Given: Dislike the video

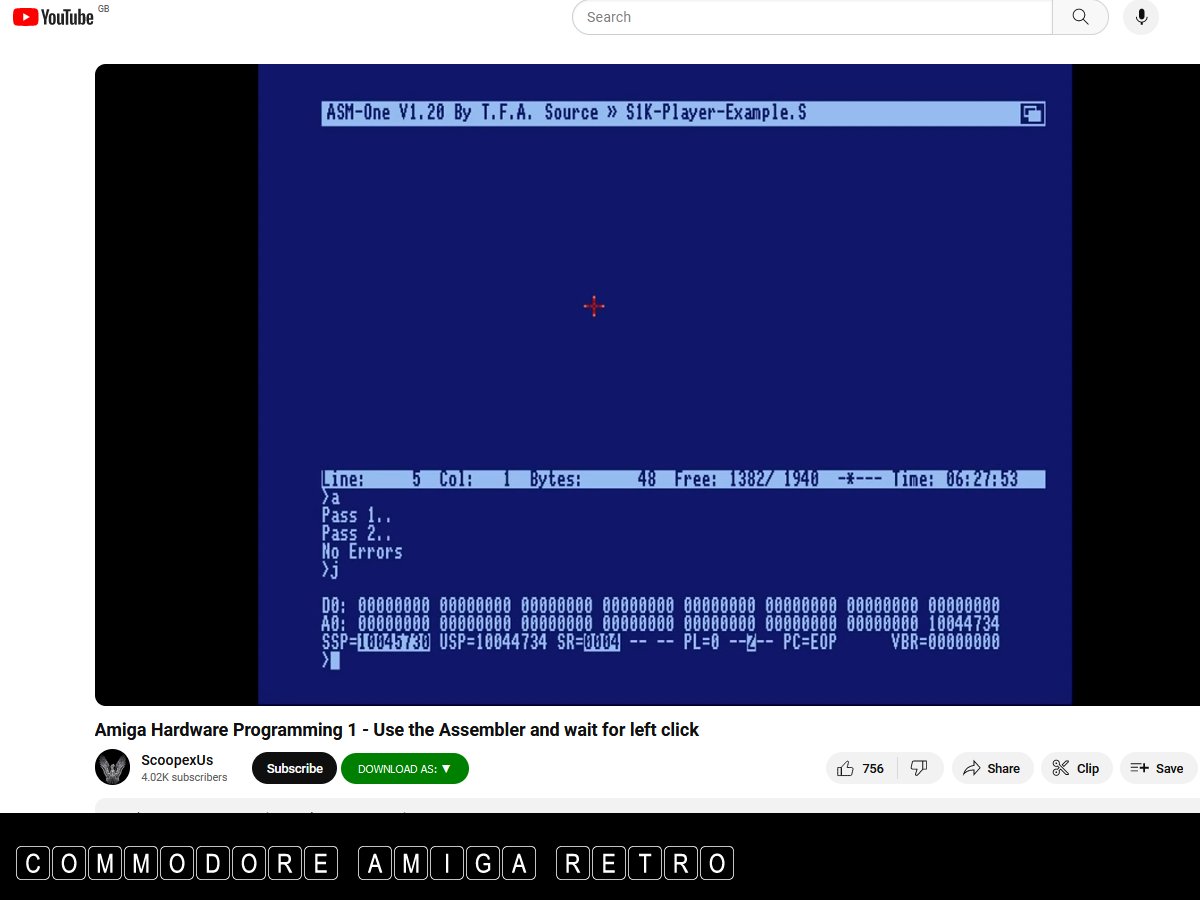Looking at the screenshot, I should tap(920, 768).
